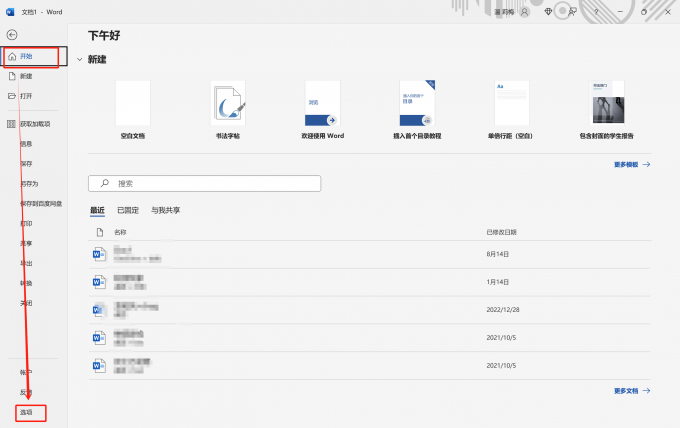680x428 pixels.
Task: Collapse the 新建 section chevron
Action: [x=79, y=60]
